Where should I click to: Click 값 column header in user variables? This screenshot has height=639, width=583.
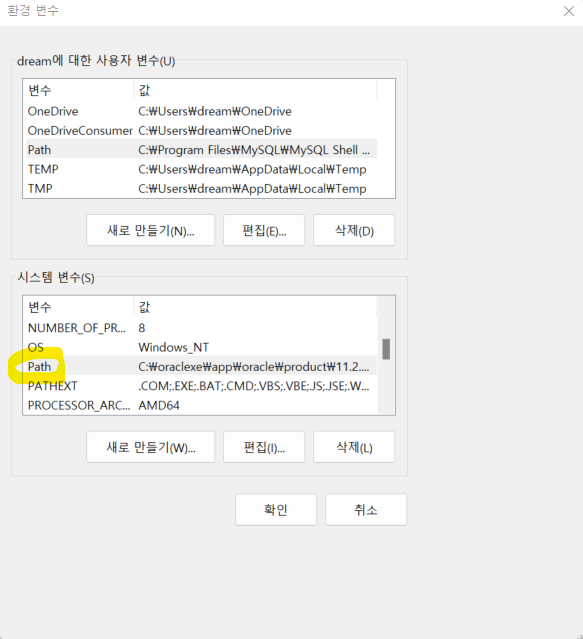[255, 90]
